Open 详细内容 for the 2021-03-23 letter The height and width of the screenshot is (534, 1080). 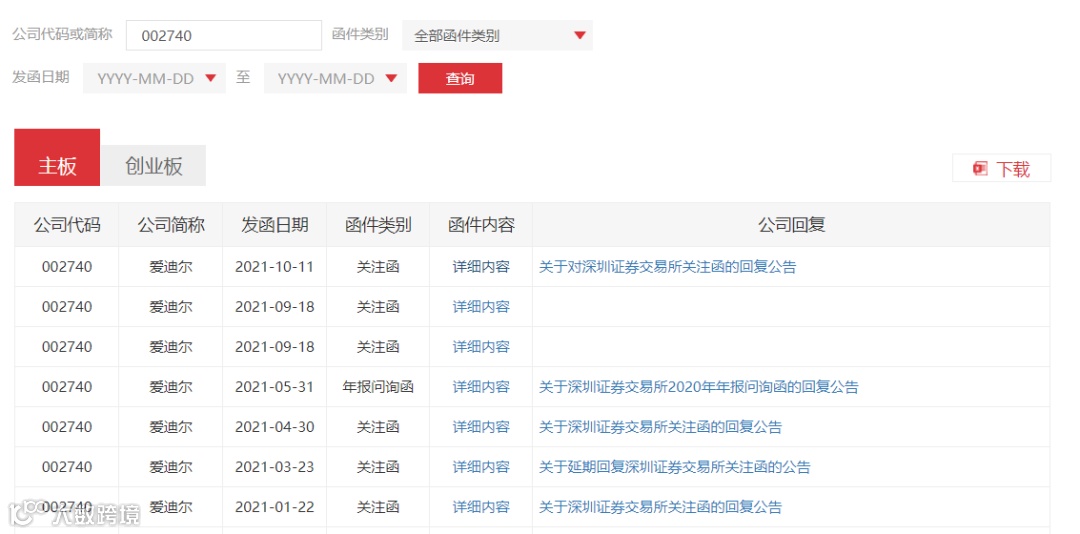pos(481,466)
